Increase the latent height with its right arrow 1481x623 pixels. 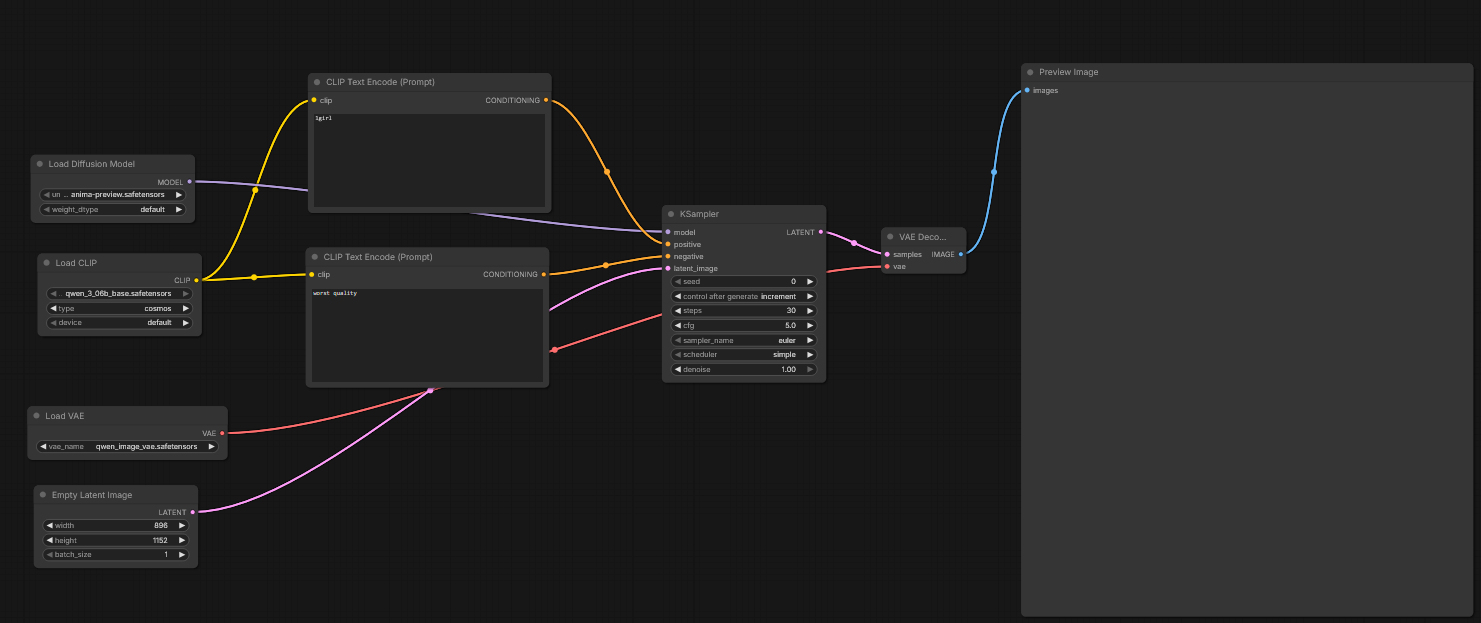182,540
